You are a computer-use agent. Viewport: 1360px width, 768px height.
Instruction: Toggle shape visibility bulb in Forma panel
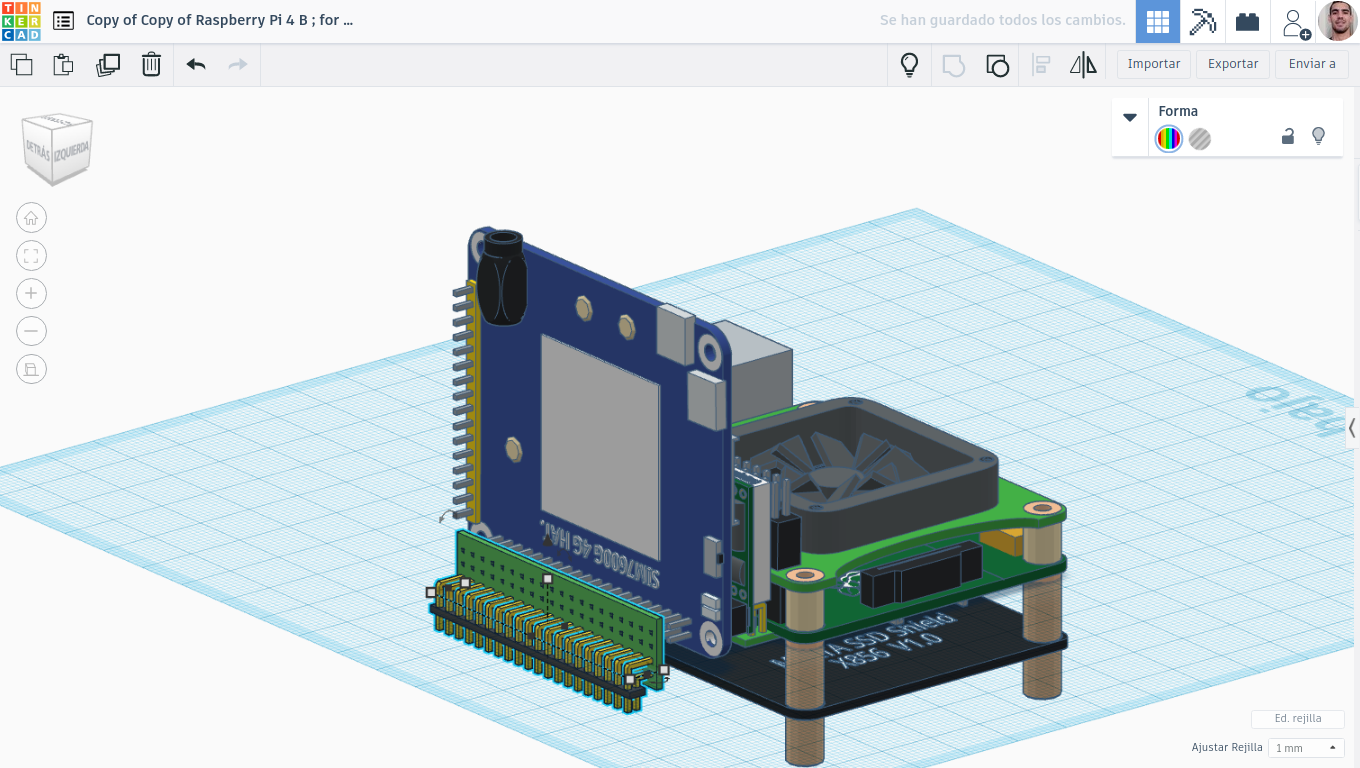(x=1318, y=136)
